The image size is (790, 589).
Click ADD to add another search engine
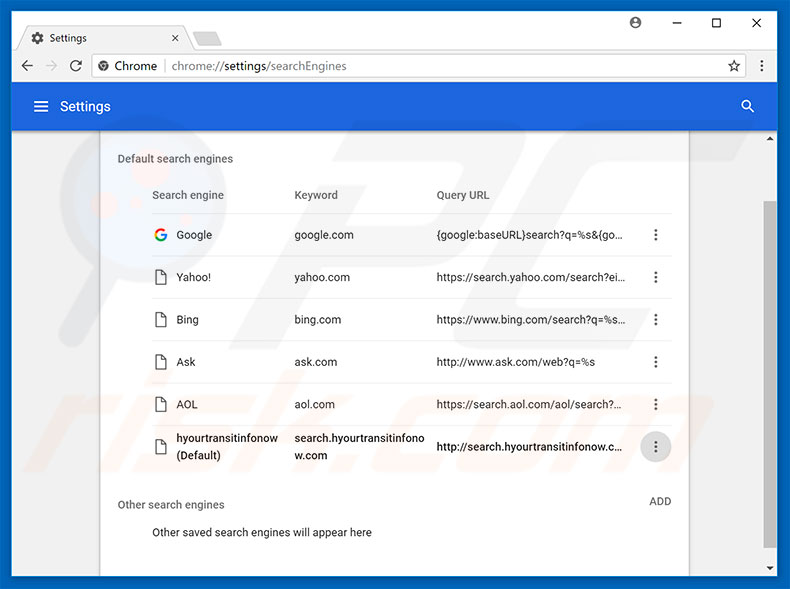click(x=660, y=502)
